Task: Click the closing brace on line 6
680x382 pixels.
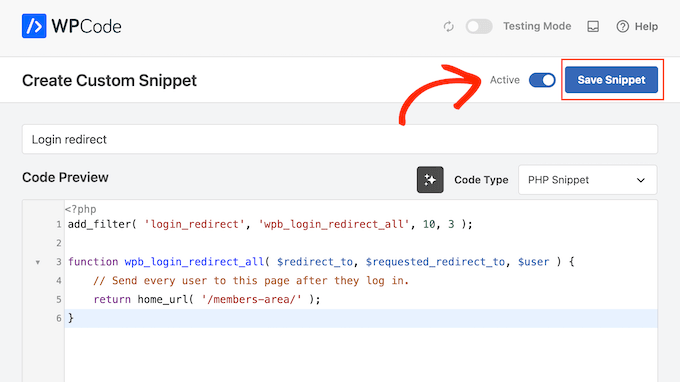Action: [71, 318]
